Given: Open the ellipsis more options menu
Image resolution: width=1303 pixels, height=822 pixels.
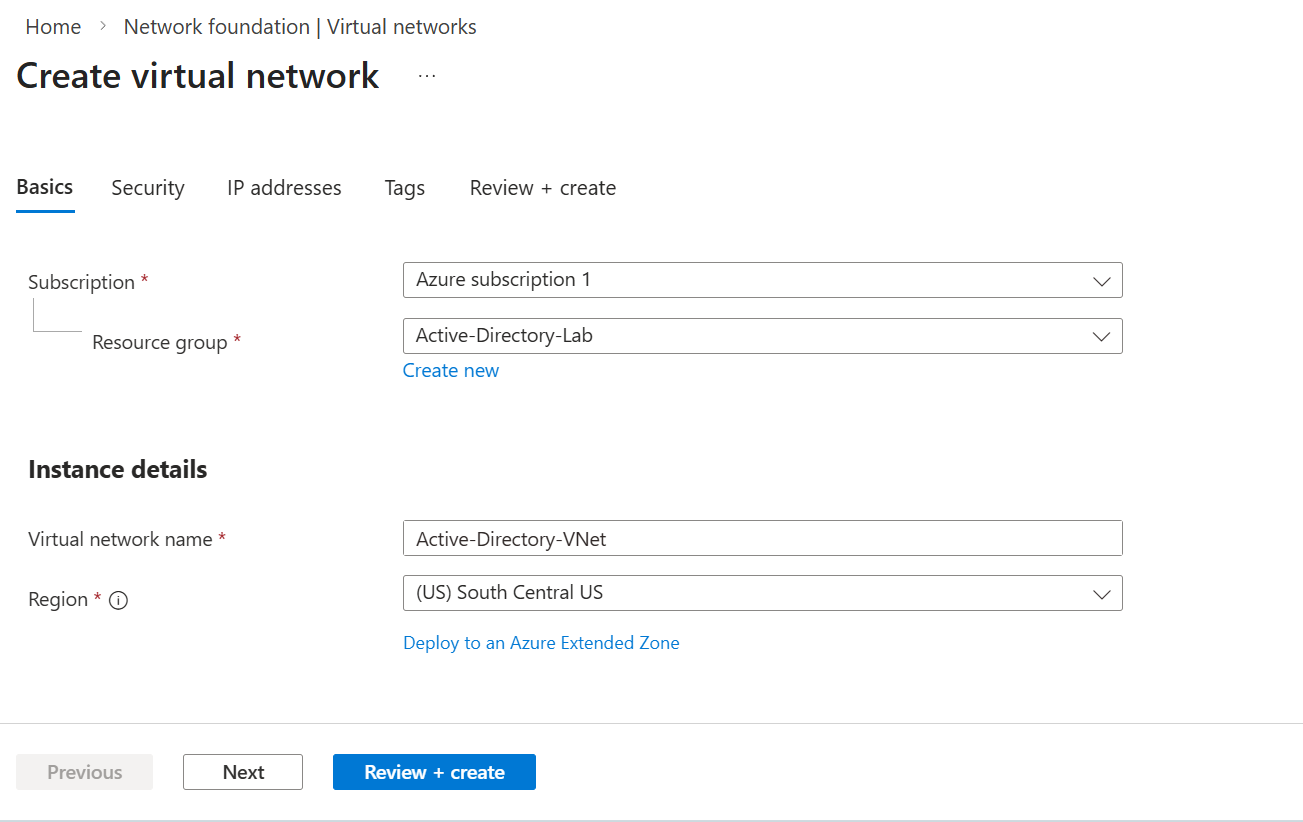Looking at the screenshot, I should tap(427, 76).
